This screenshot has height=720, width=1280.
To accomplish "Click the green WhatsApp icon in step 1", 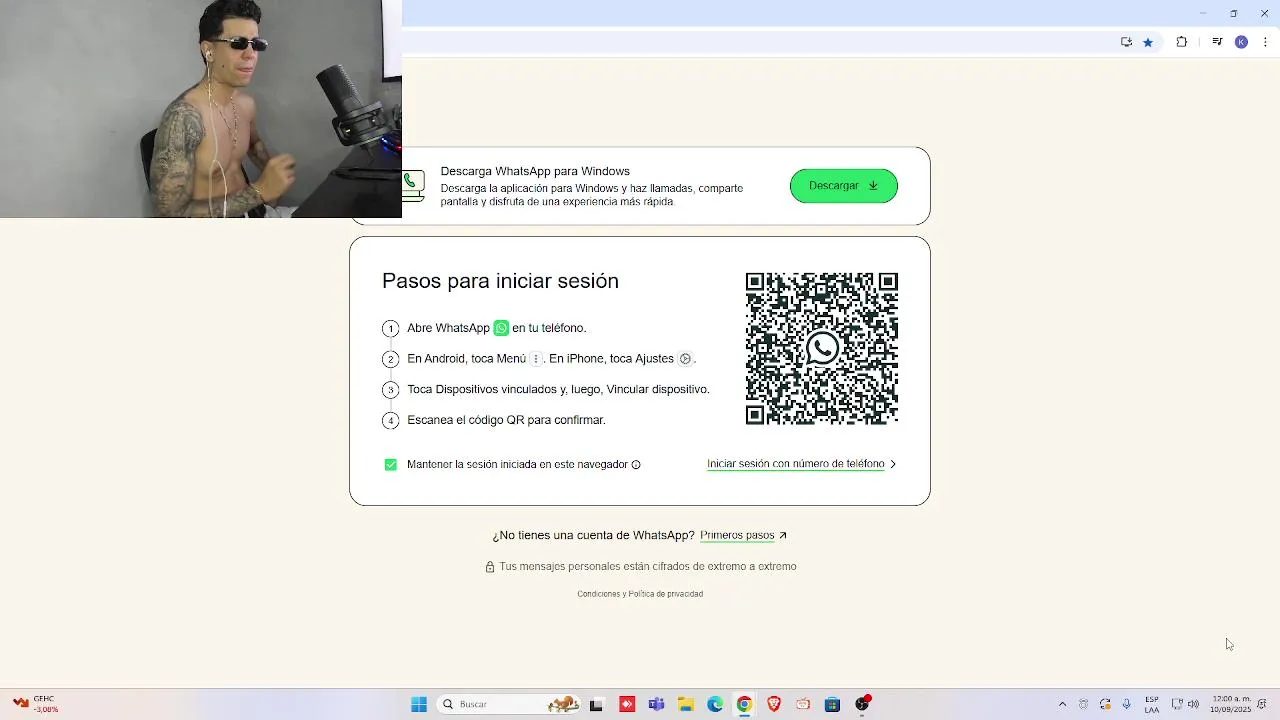I will point(501,328).
